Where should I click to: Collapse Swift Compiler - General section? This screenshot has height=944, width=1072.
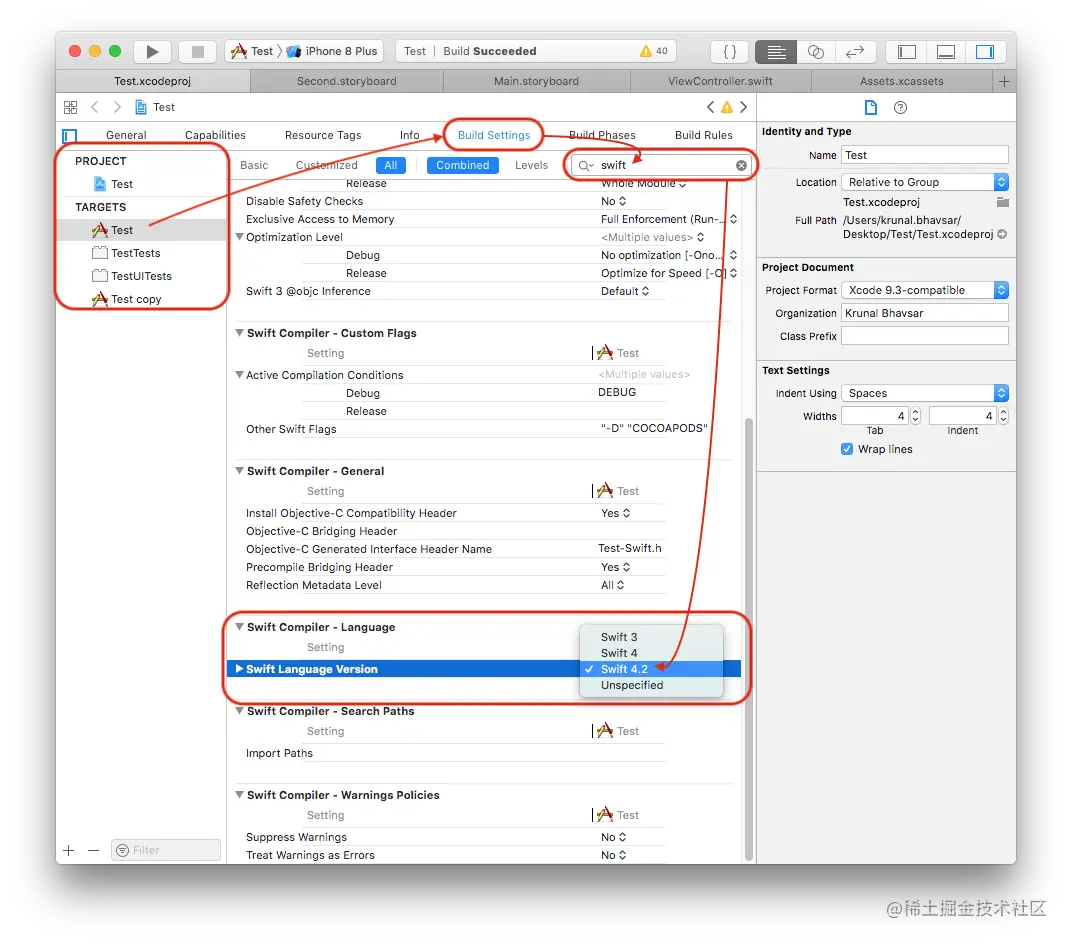tap(239, 471)
